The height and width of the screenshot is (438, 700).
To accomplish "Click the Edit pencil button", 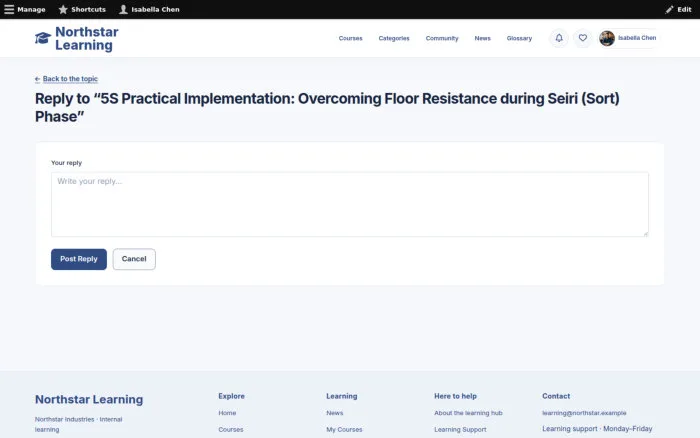I will pyautogui.click(x=678, y=9).
